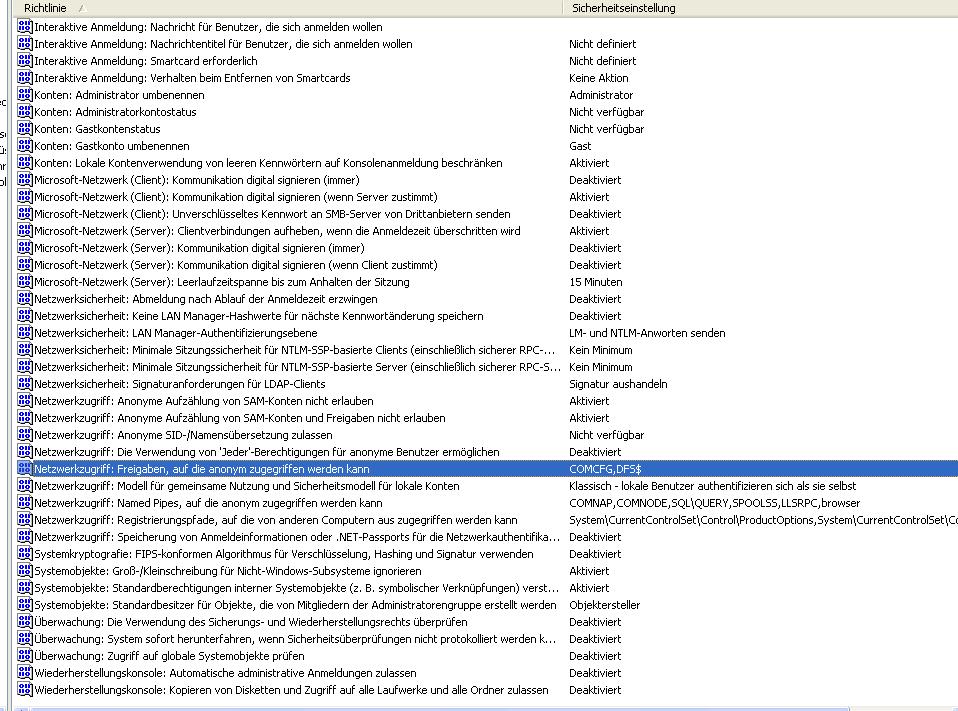This screenshot has height=711, width=958.
Task: Select "Systemobjekte: Standardberechtigungen interner Systemobjekte" policy text
Action: click(x=296, y=588)
